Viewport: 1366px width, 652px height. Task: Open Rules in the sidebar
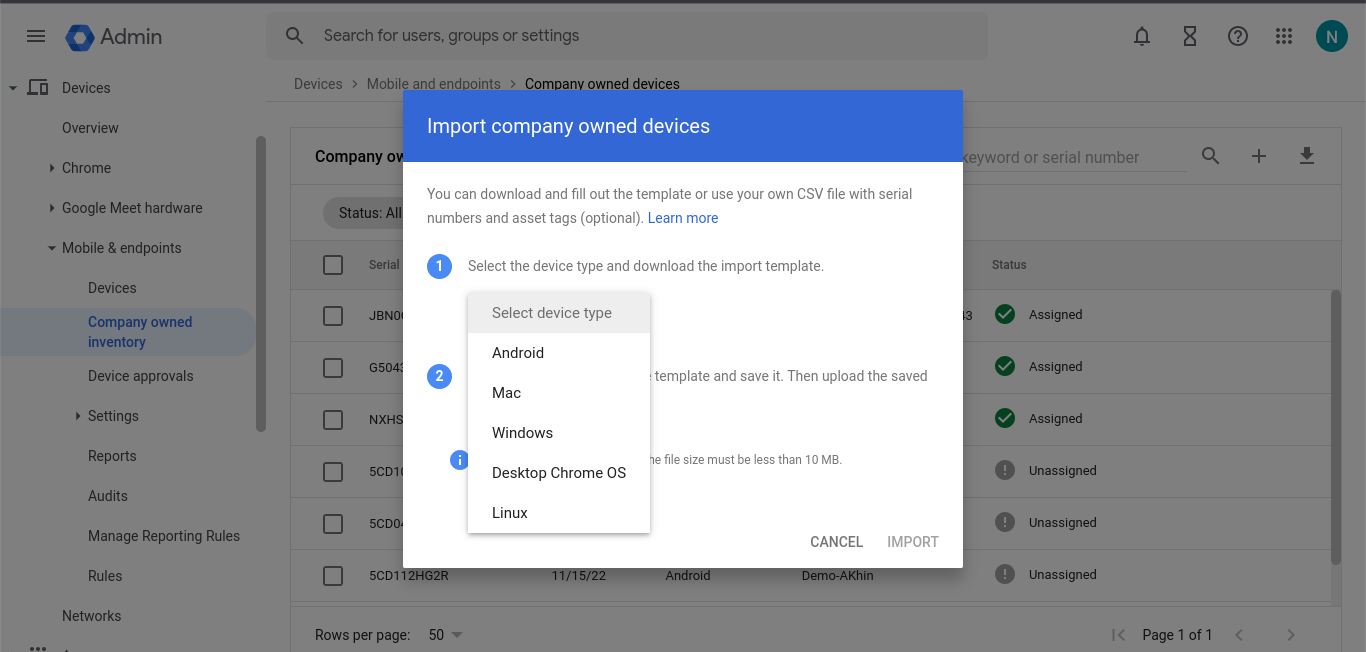(x=105, y=576)
